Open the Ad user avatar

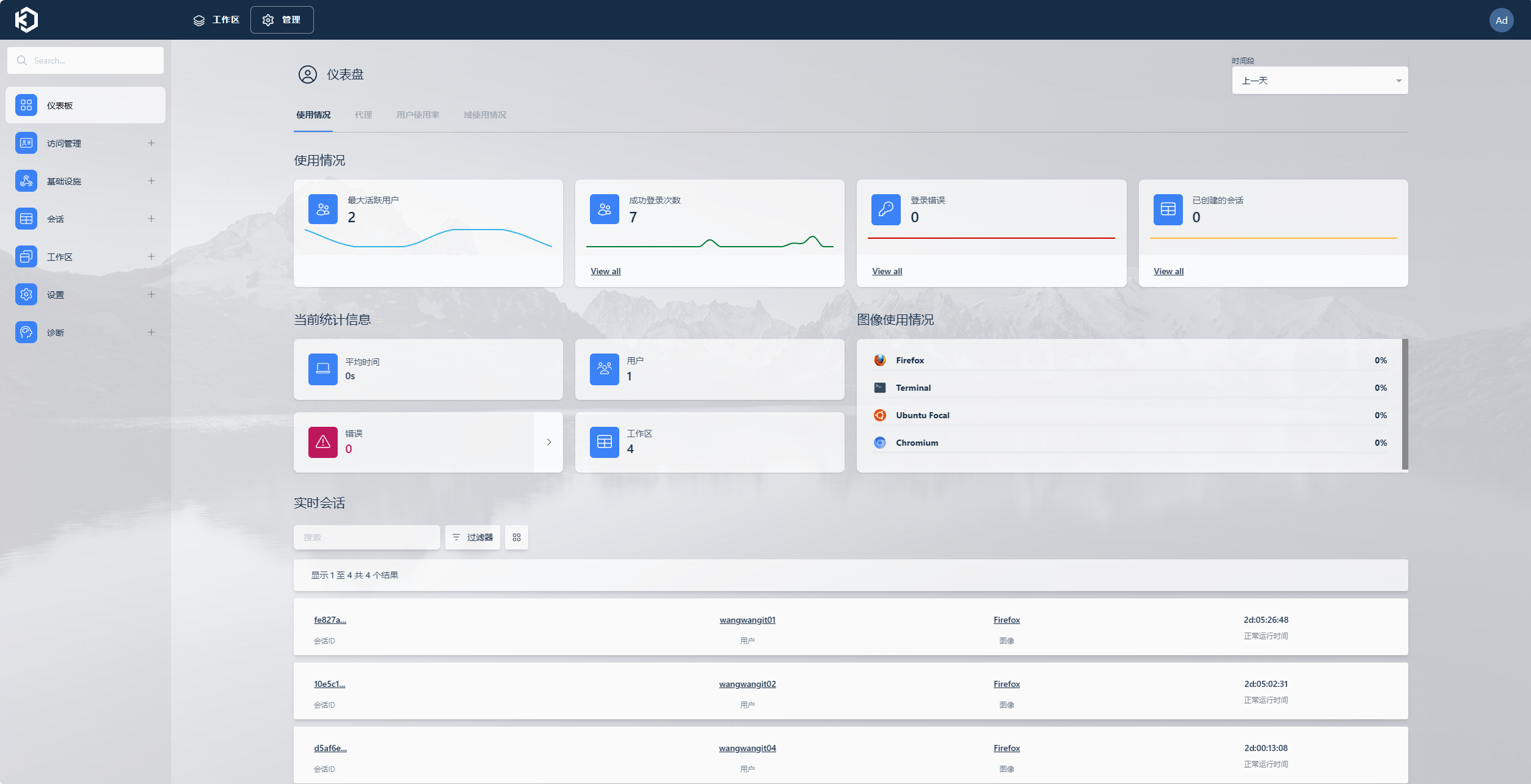click(x=1501, y=20)
